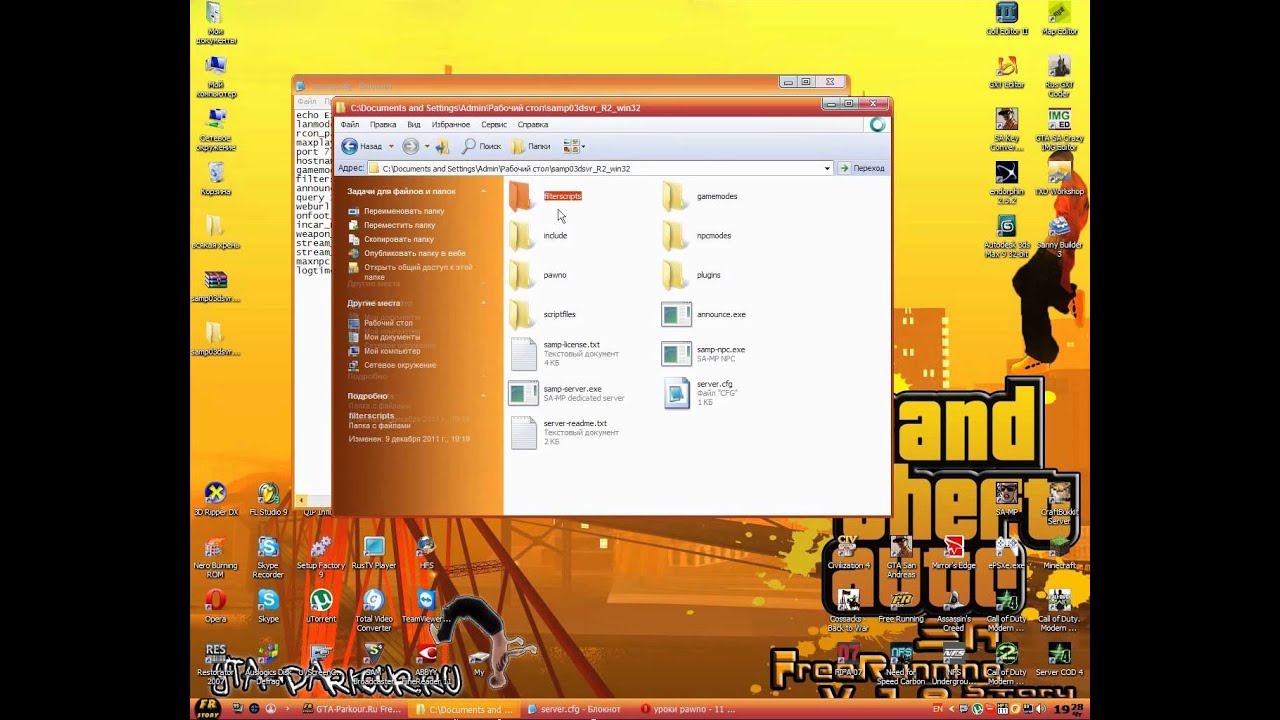Open the Справка menu
The height and width of the screenshot is (720, 1280).
click(533, 125)
